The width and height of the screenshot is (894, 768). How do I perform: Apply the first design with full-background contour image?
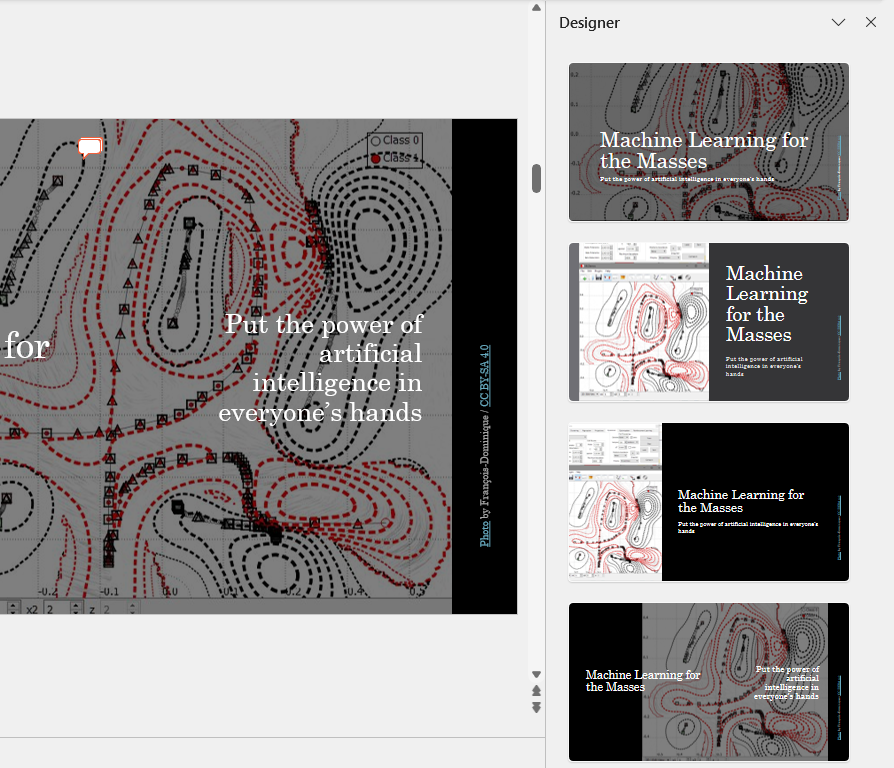[x=708, y=142]
